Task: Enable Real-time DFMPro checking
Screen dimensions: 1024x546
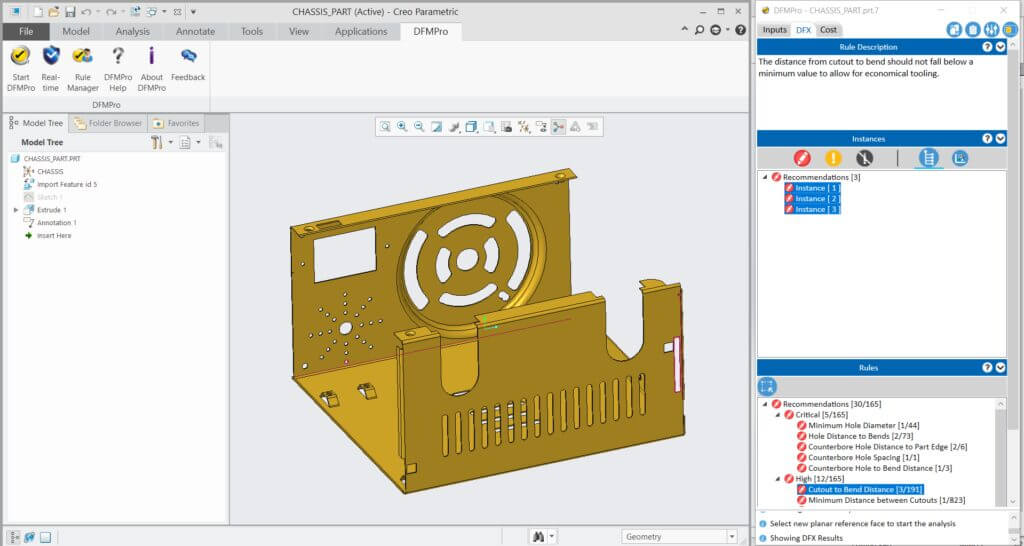Action: click(50, 67)
